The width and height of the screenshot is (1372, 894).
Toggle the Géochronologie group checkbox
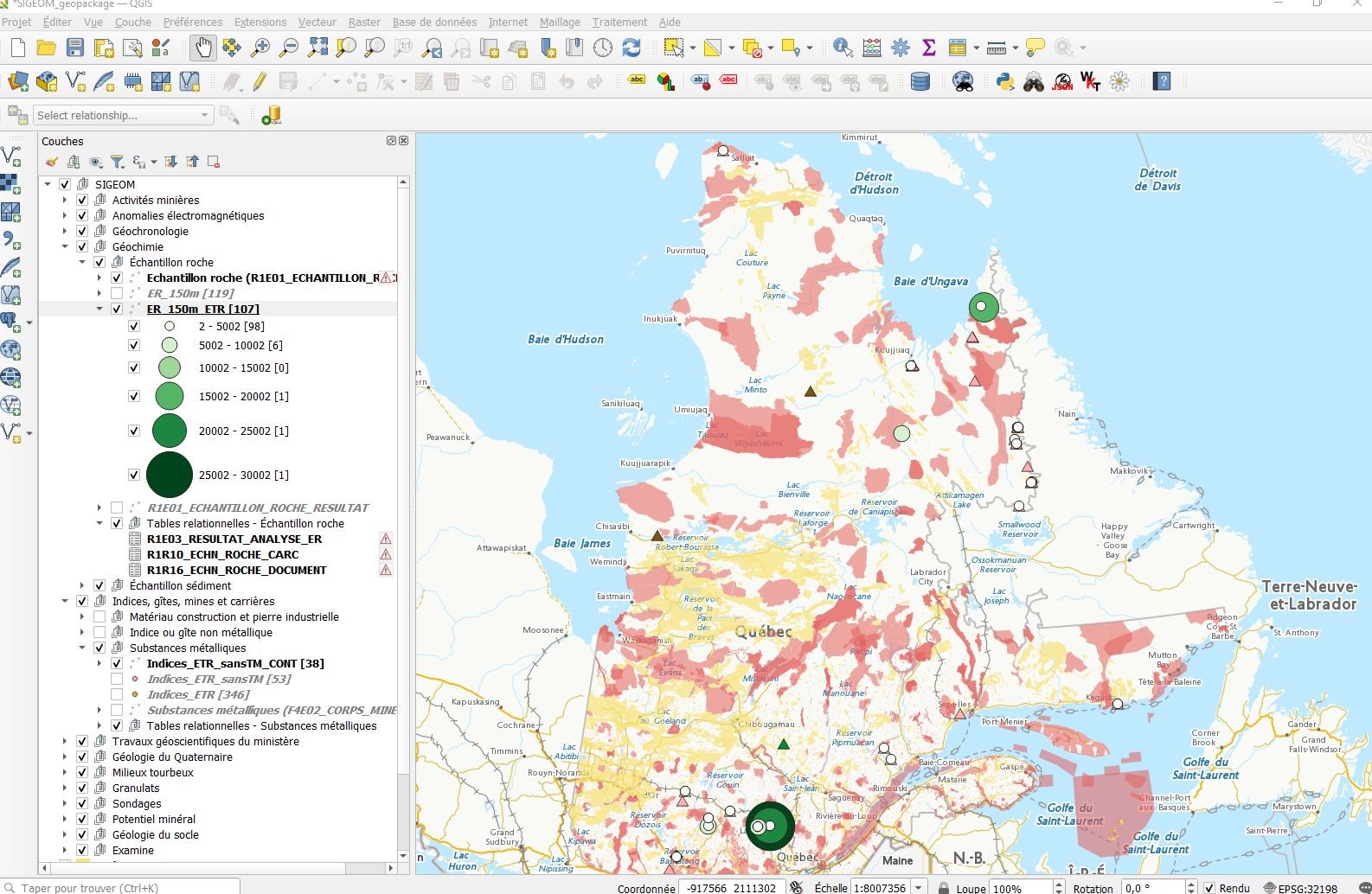coord(82,231)
